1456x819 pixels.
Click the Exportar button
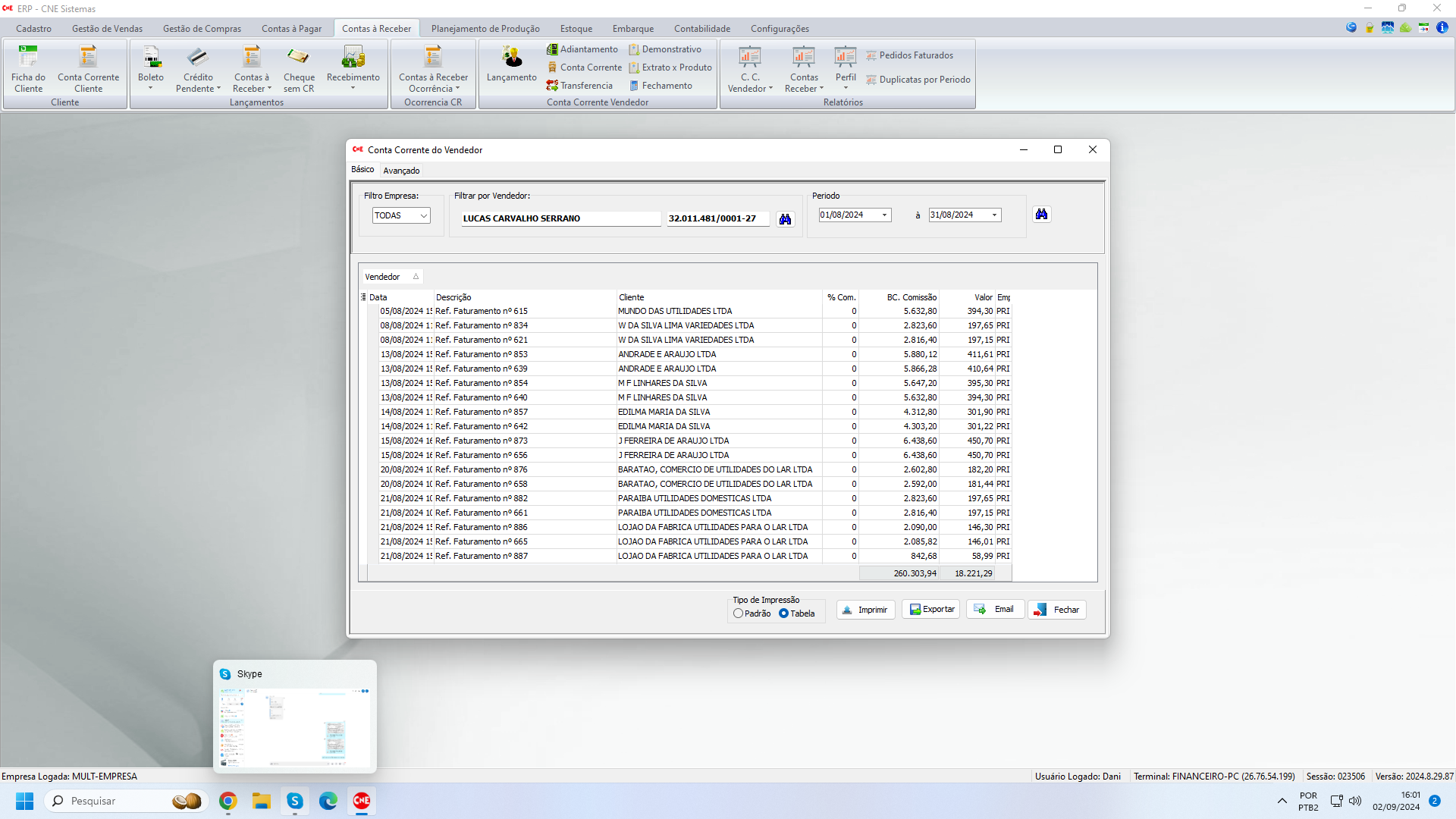click(931, 610)
